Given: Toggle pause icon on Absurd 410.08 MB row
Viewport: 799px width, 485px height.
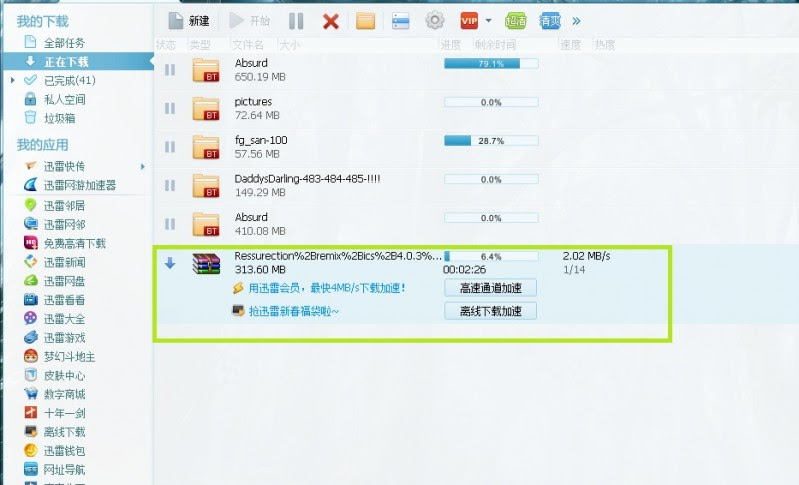Looking at the screenshot, I should pos(170,224).
